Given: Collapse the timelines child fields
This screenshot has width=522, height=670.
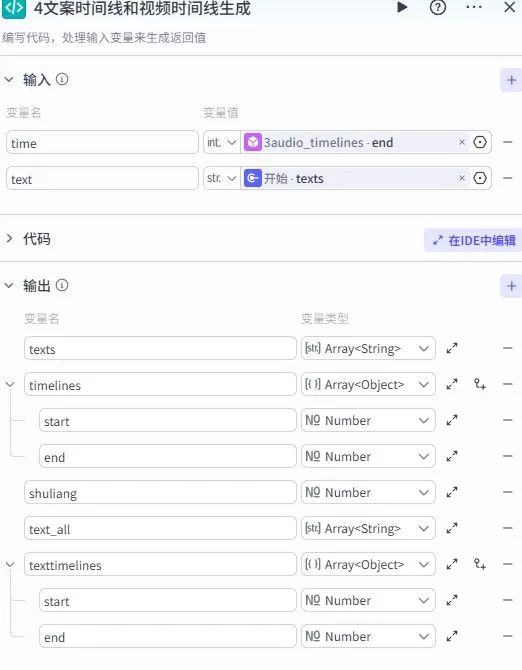Looking at the screenshot, I should (10, 385).
